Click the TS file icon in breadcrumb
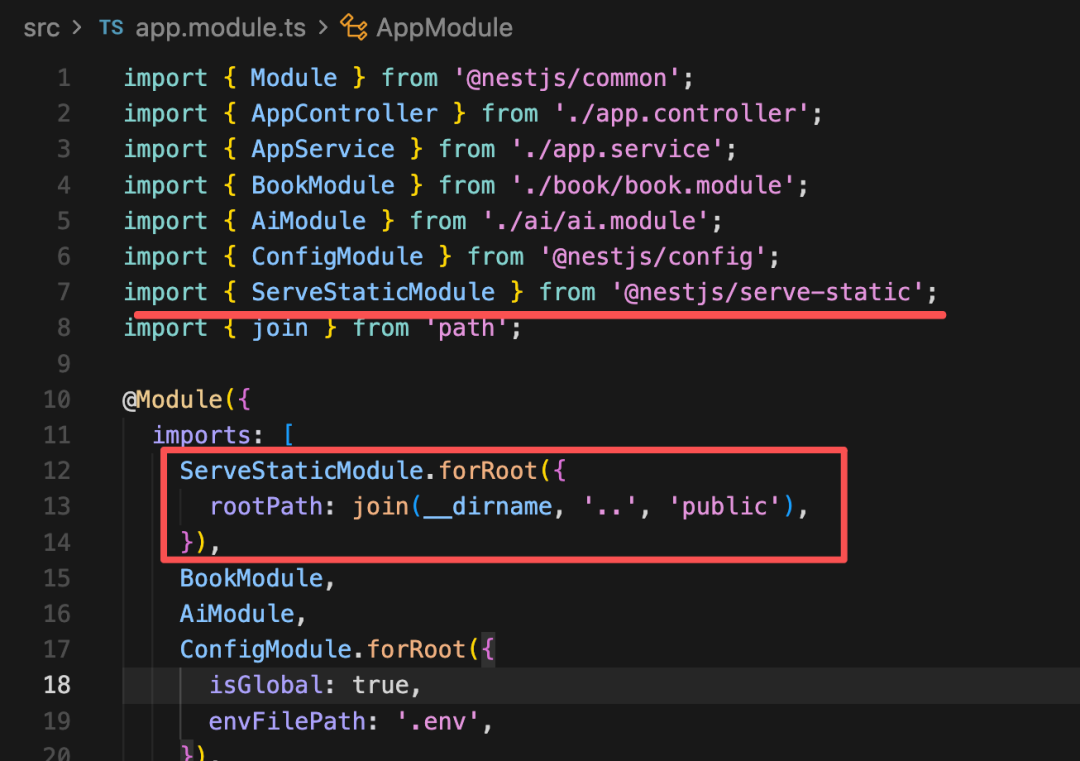The height and width of the screenshot is (761, 1080). point(111,28)
